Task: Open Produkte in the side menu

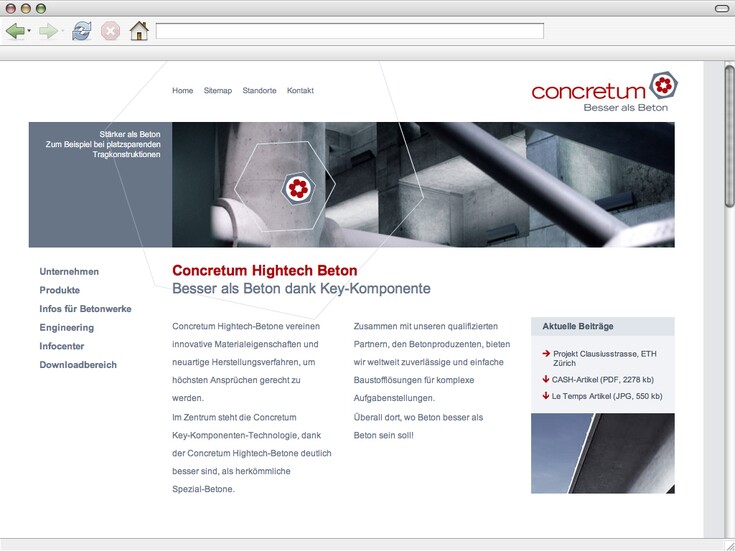Action: (60, 290)
